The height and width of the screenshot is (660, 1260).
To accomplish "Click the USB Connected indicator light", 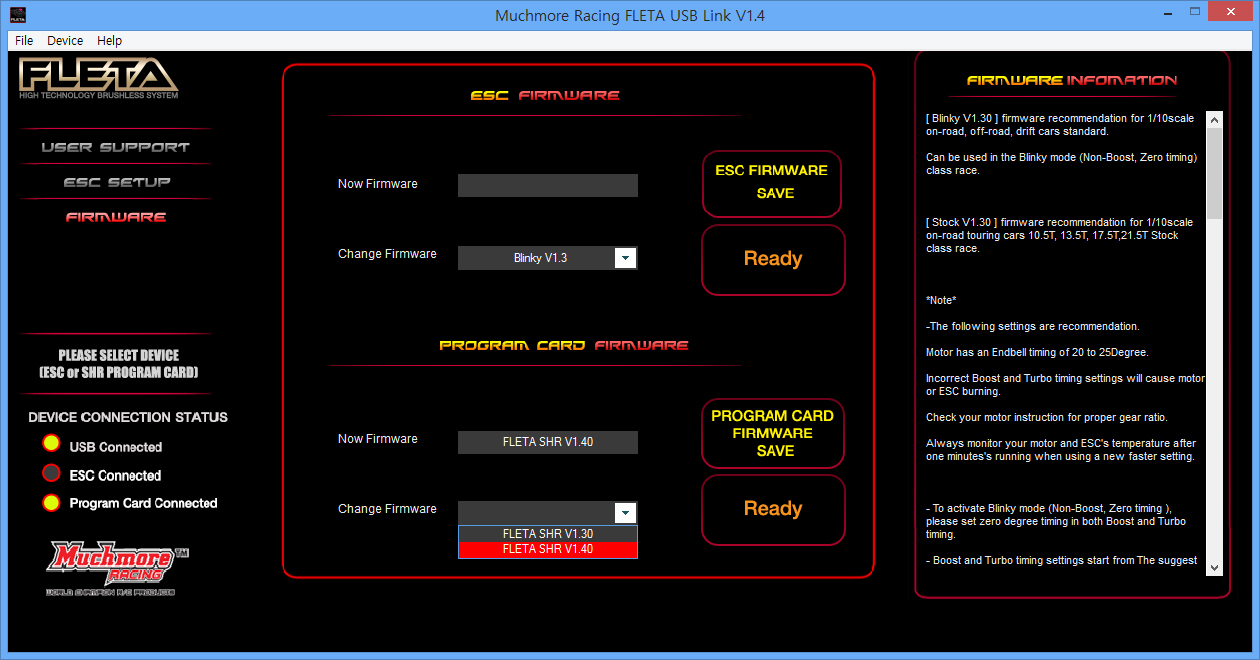I will pyautogui.click(x=51, y=445).
